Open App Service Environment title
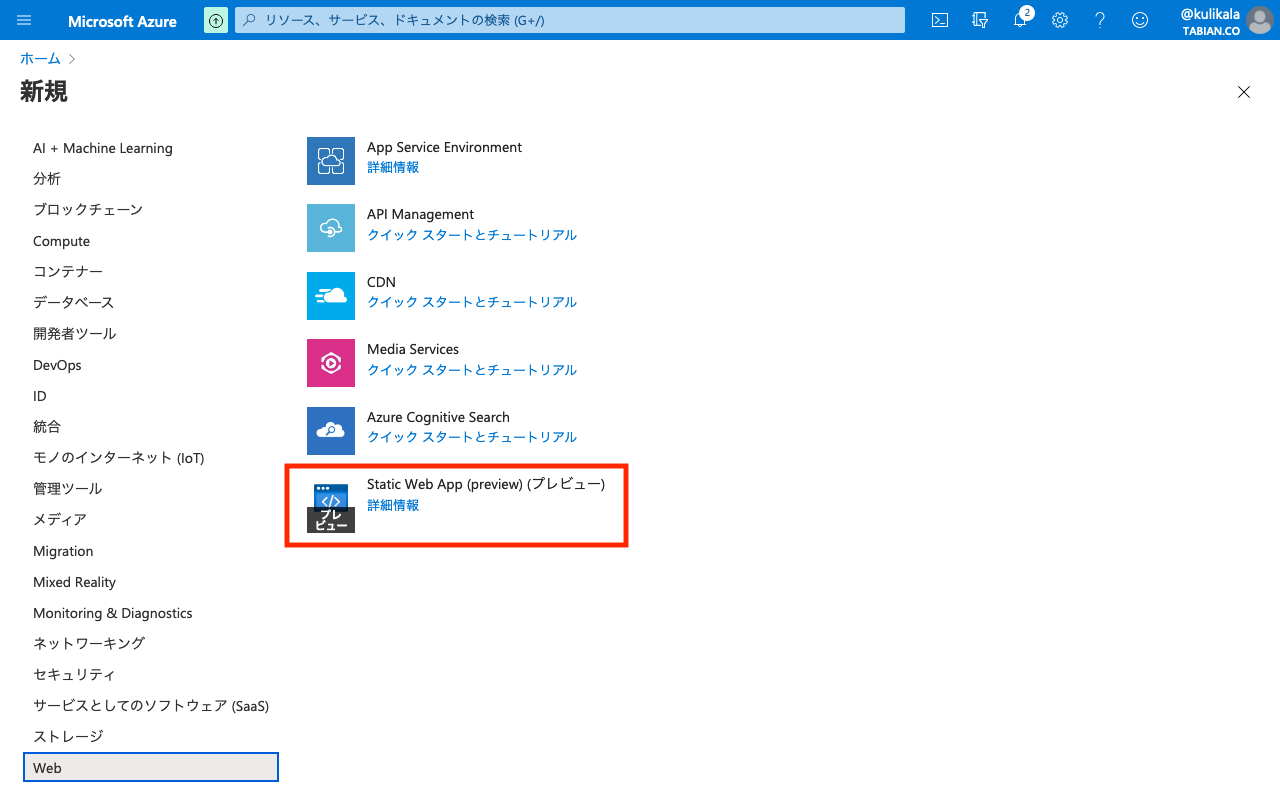Viewport: 1280px width, 800px height. pyautogui.click(x=444, y=147)
